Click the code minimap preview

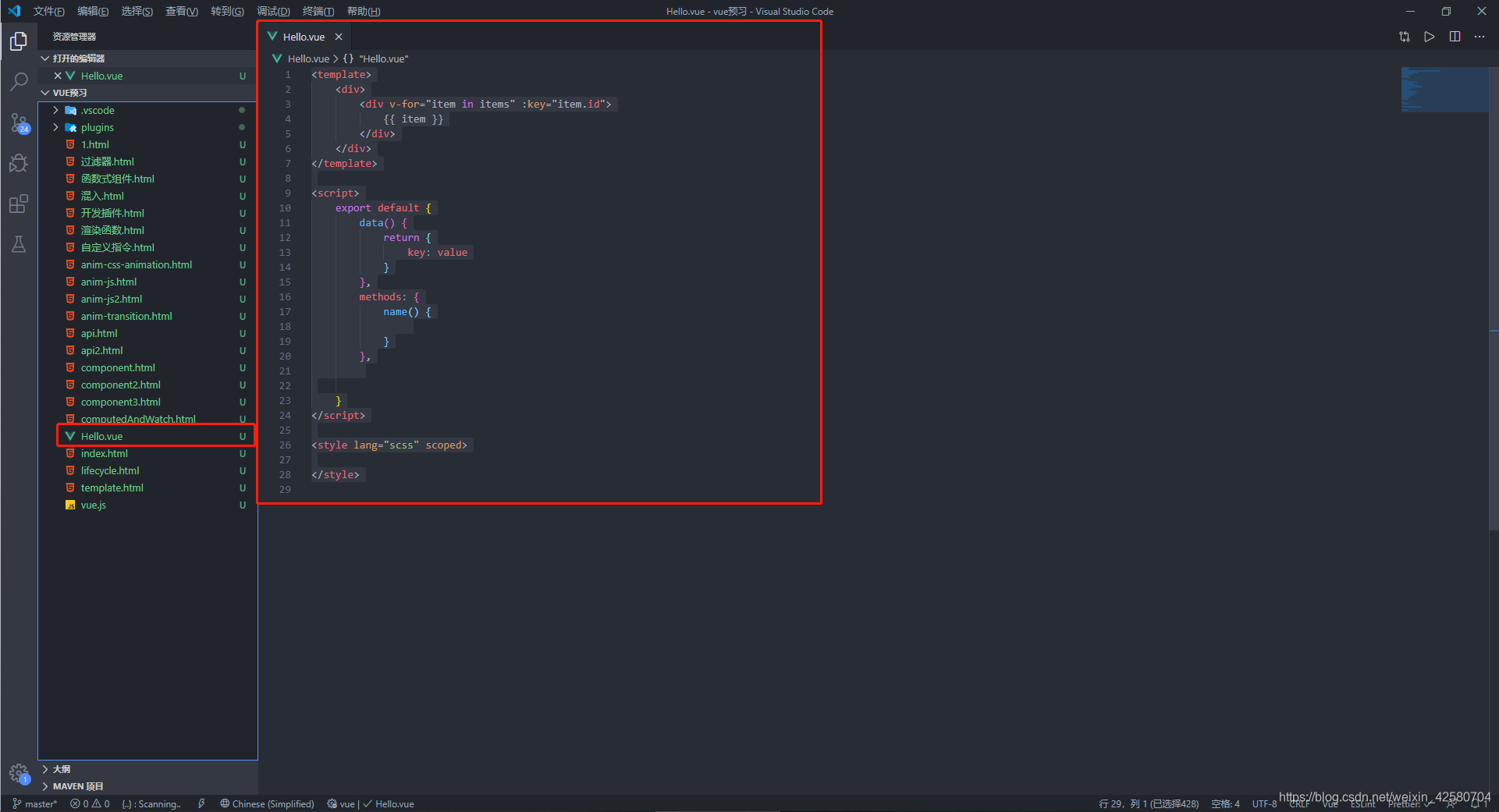tap(1444, 89)
